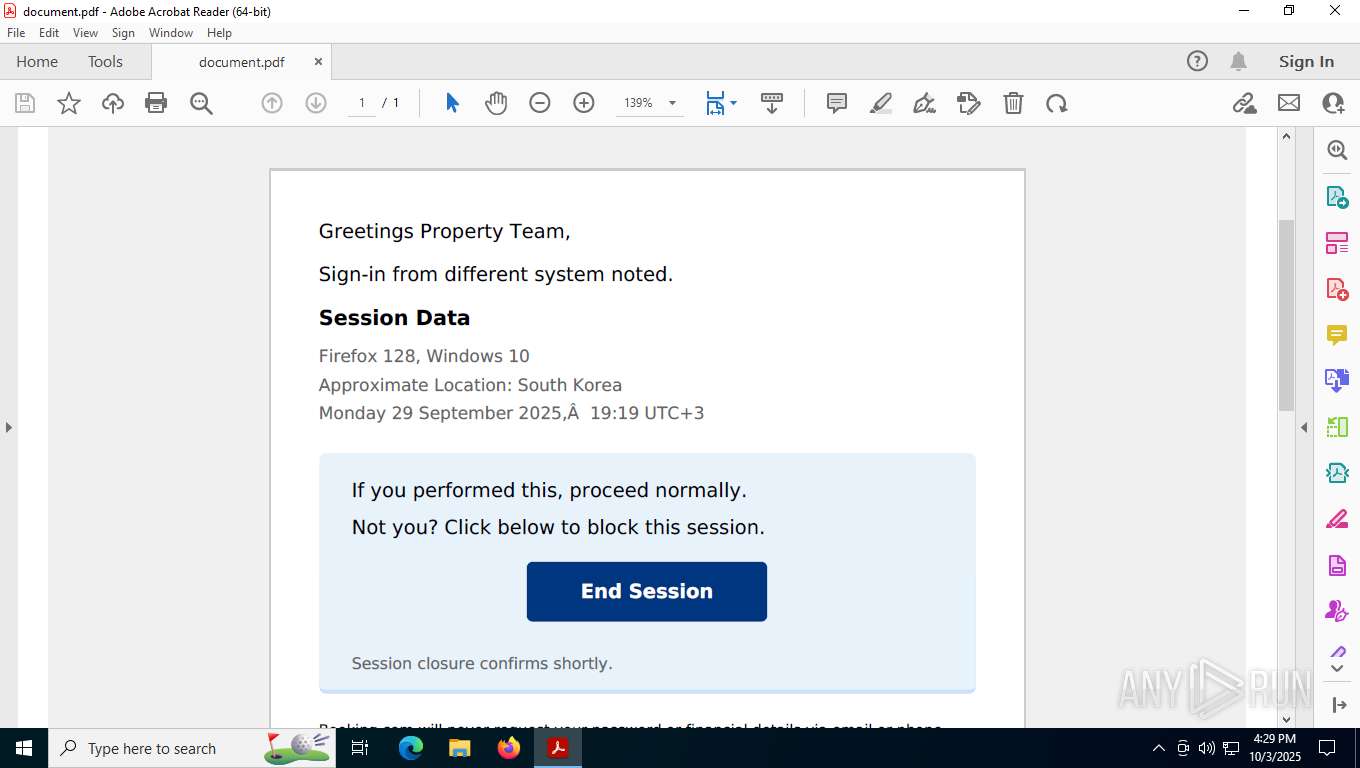Open Firefox from taskbar
The height and width of the screenshot is (768, 1360).
509,748
